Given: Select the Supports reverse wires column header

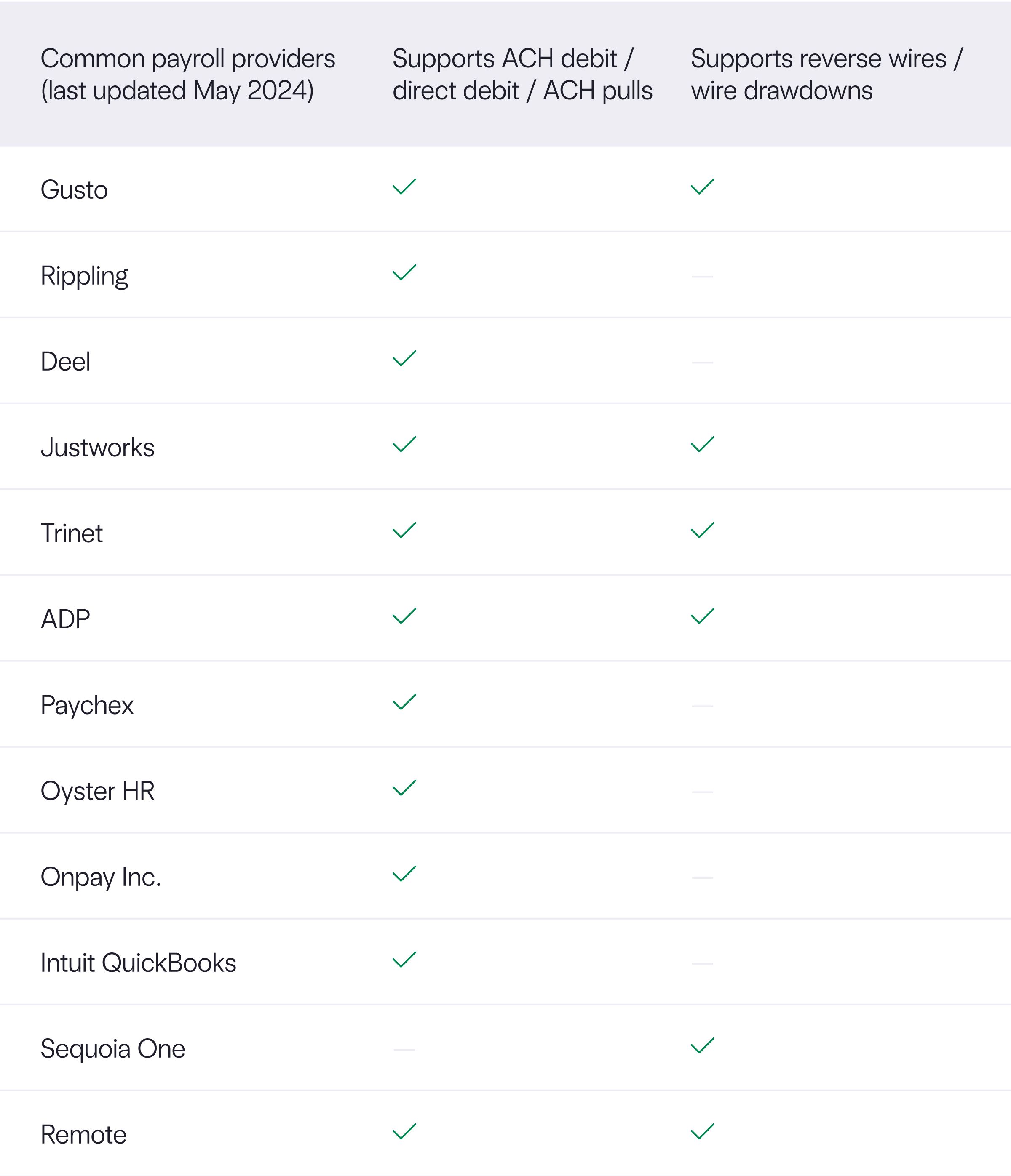Looking at the screenshot, I should (x=827, y=75).
